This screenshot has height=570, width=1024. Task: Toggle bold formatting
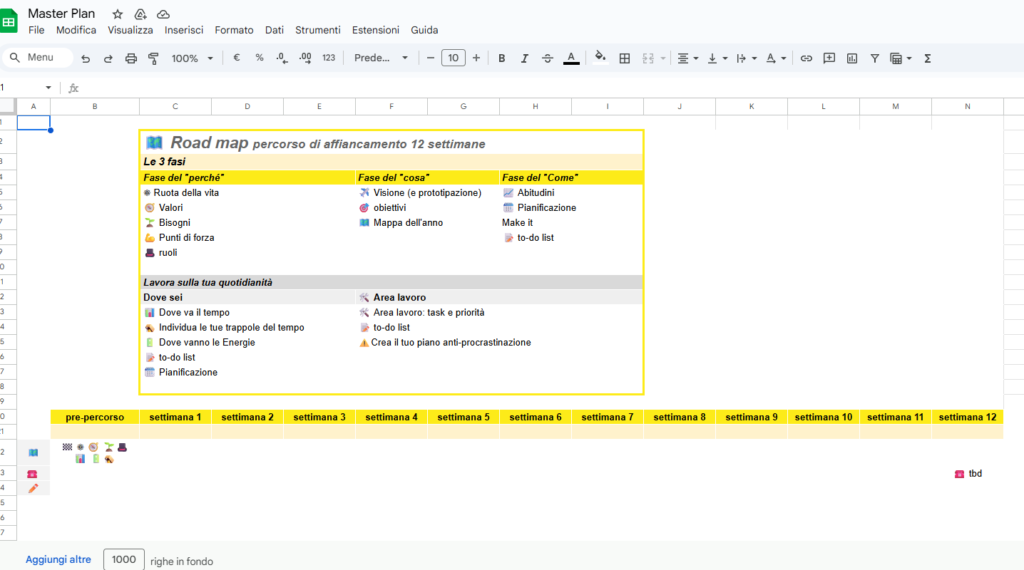pos(502,58)
